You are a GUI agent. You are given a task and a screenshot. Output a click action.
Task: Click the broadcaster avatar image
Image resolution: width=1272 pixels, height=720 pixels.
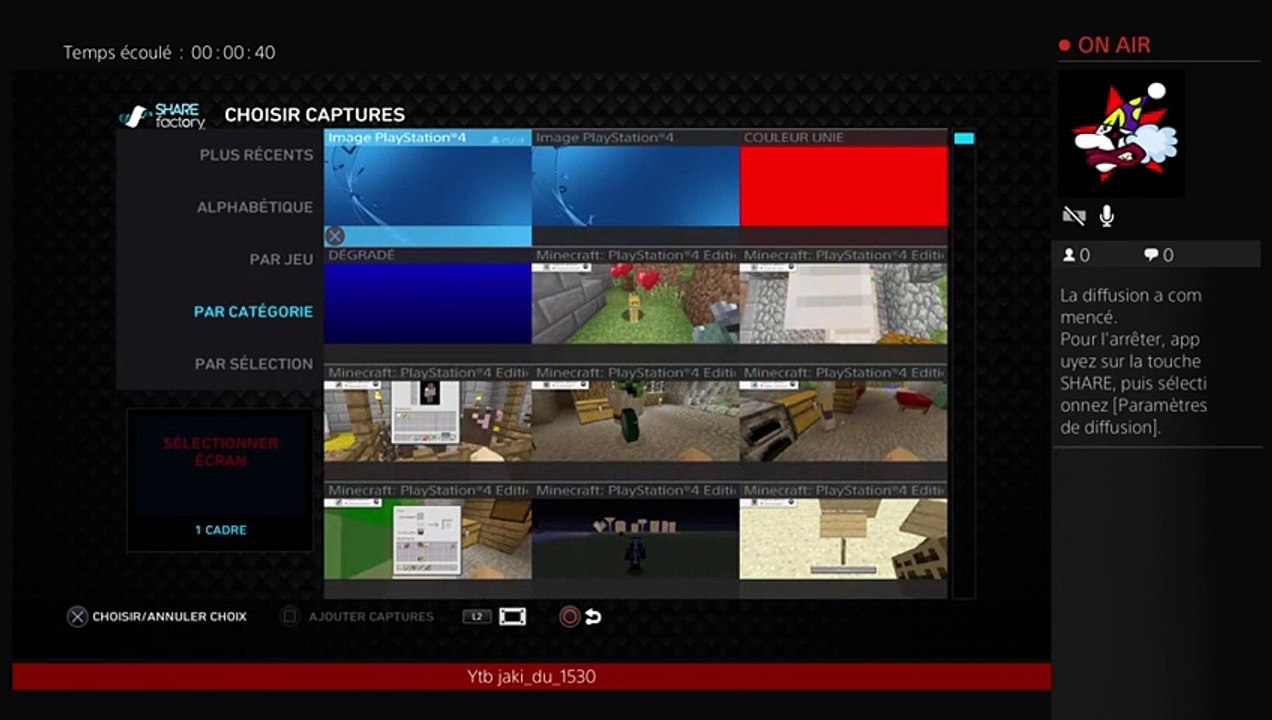click(x=1122, y=134)
